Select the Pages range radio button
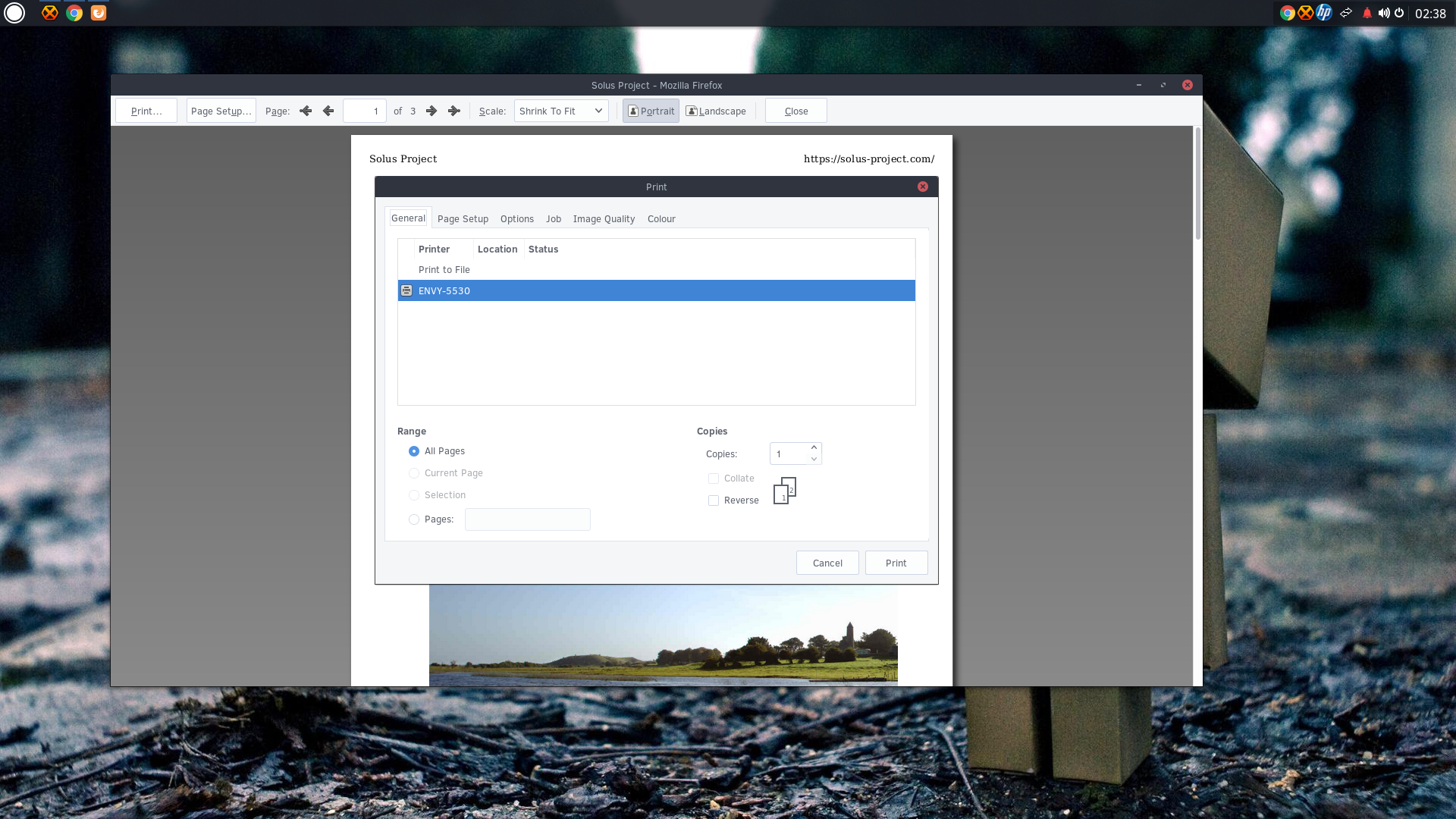This screenshot has width=1456, height=819. (x=414, y=519)
